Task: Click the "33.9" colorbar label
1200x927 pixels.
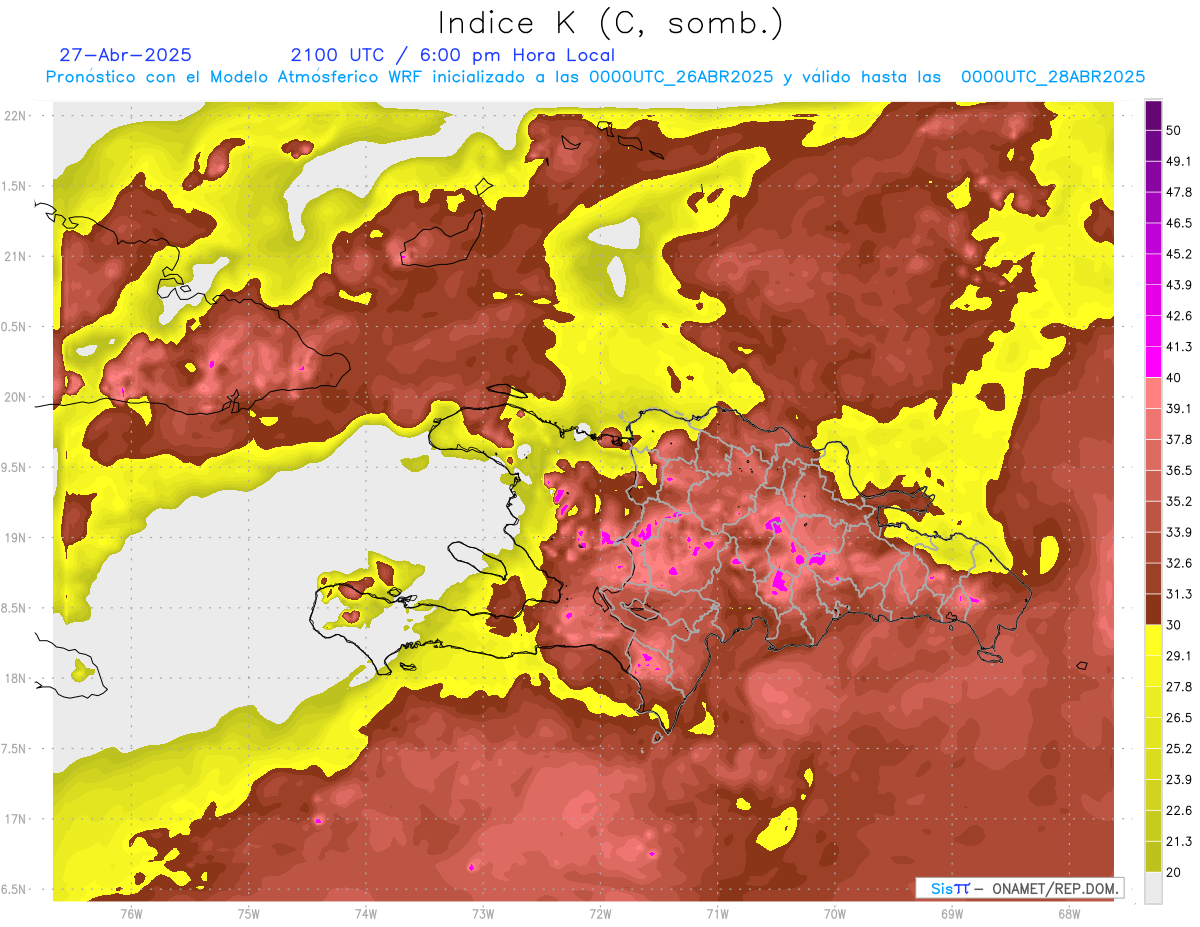Action: pyautogui.click(x=1179, y=532)
